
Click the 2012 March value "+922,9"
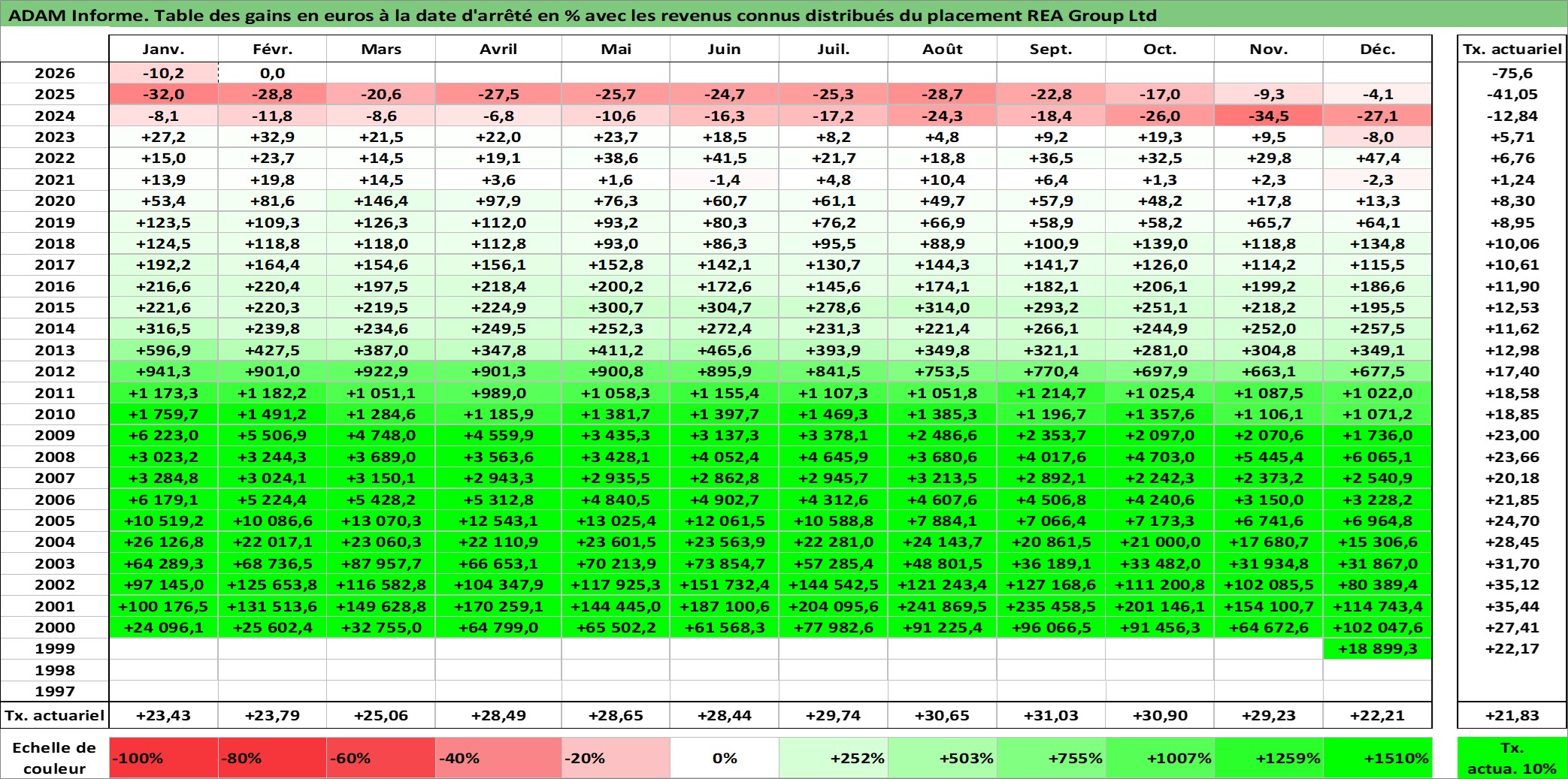pyautogui.click(x=381, y=371)
